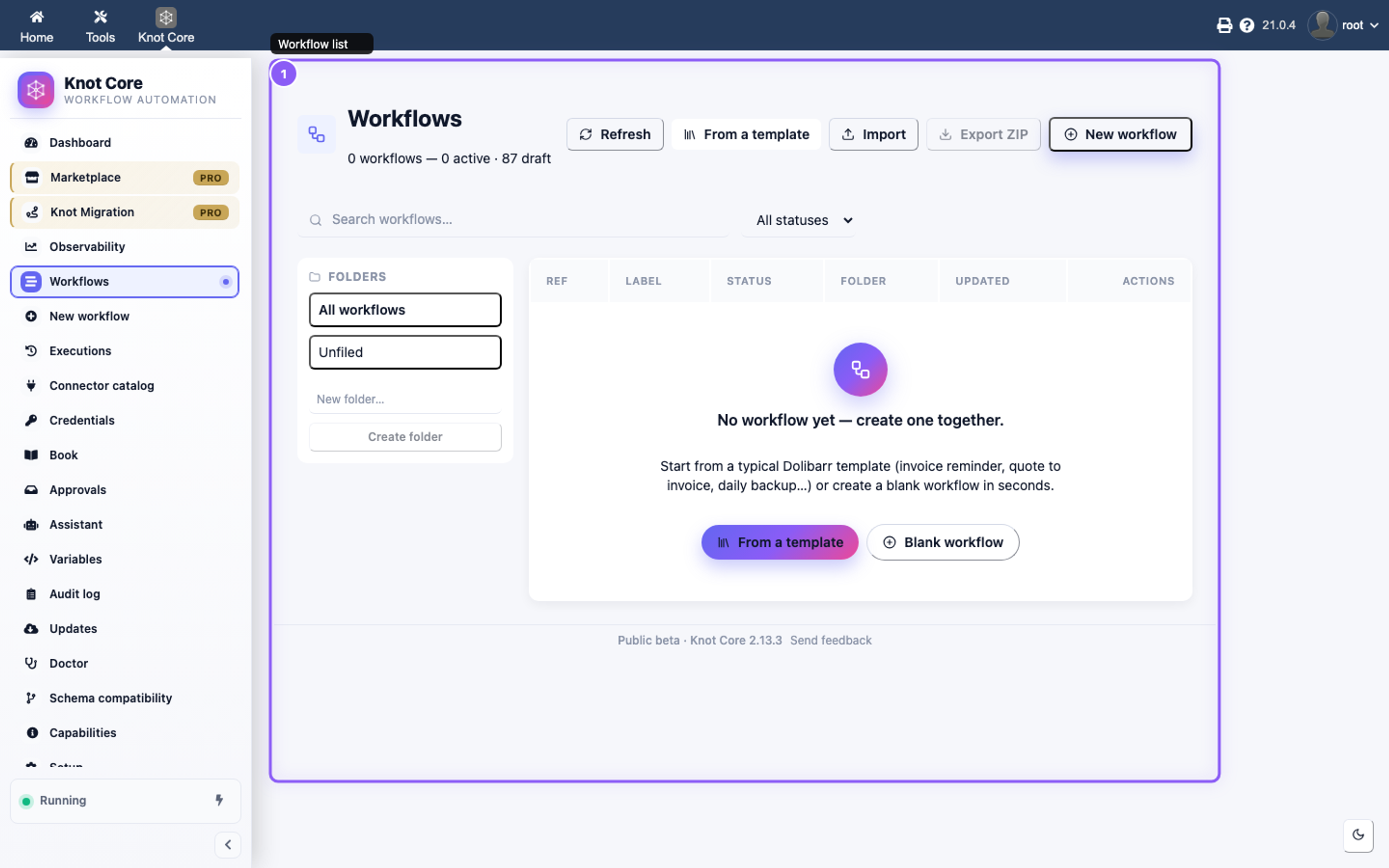
Task: Click the print icon in the top bar
Action: (1224, 25)
